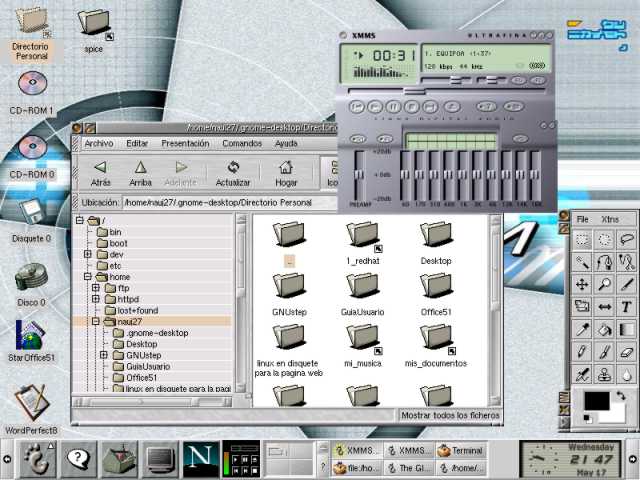Viewport: 640px width, 480px height.
Task: Select the color picker eyedropper tool
Action: point(582,329)
